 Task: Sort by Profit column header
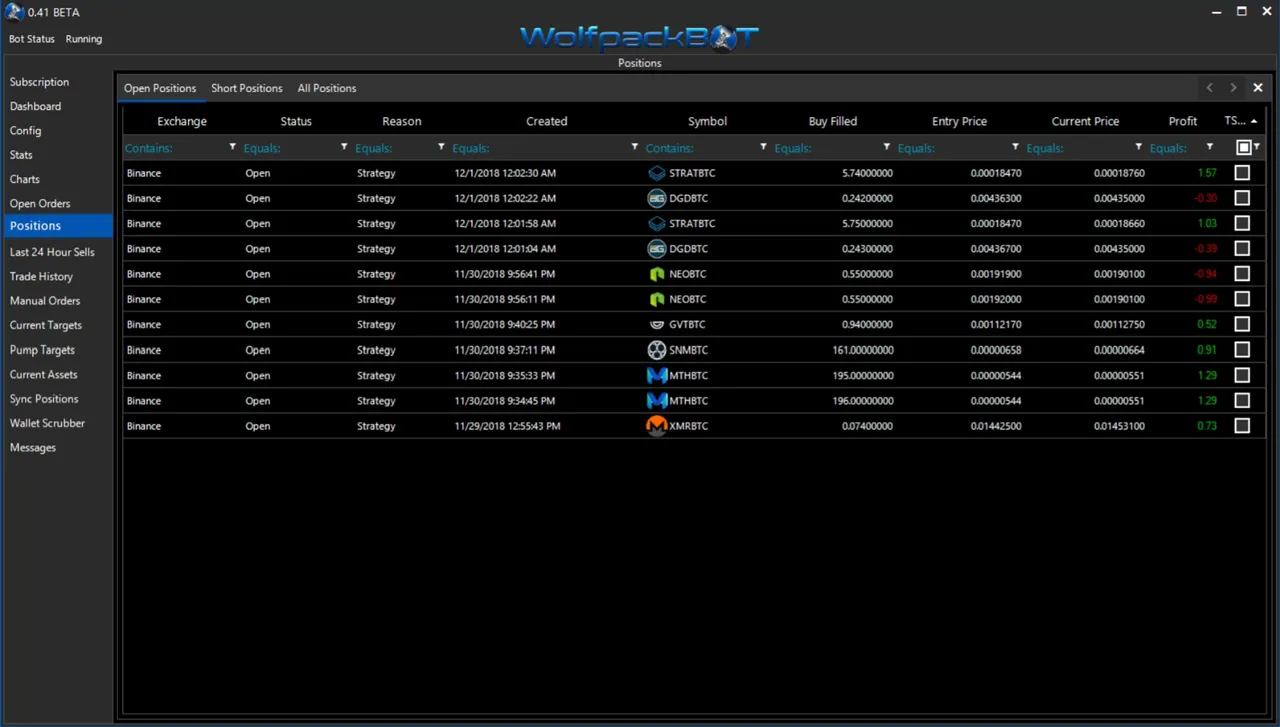point(1183,121)
